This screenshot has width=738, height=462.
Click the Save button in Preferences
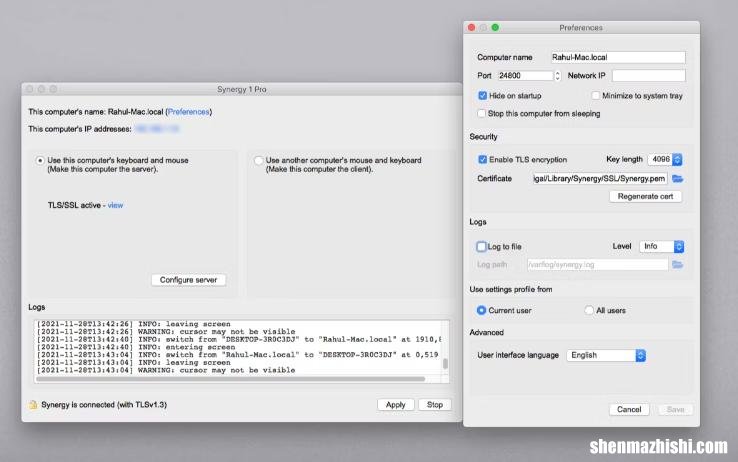click(x=675, y=409)
